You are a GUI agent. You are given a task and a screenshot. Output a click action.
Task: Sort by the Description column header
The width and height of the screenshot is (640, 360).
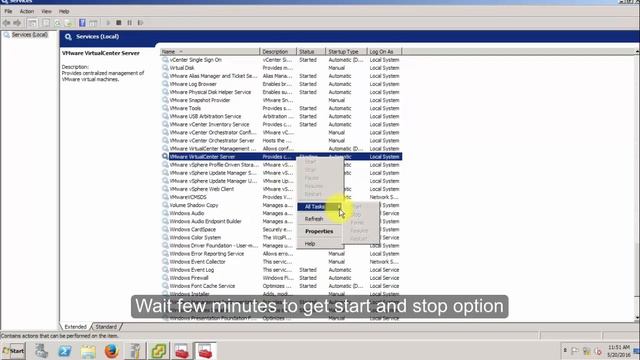coord(278,52)
